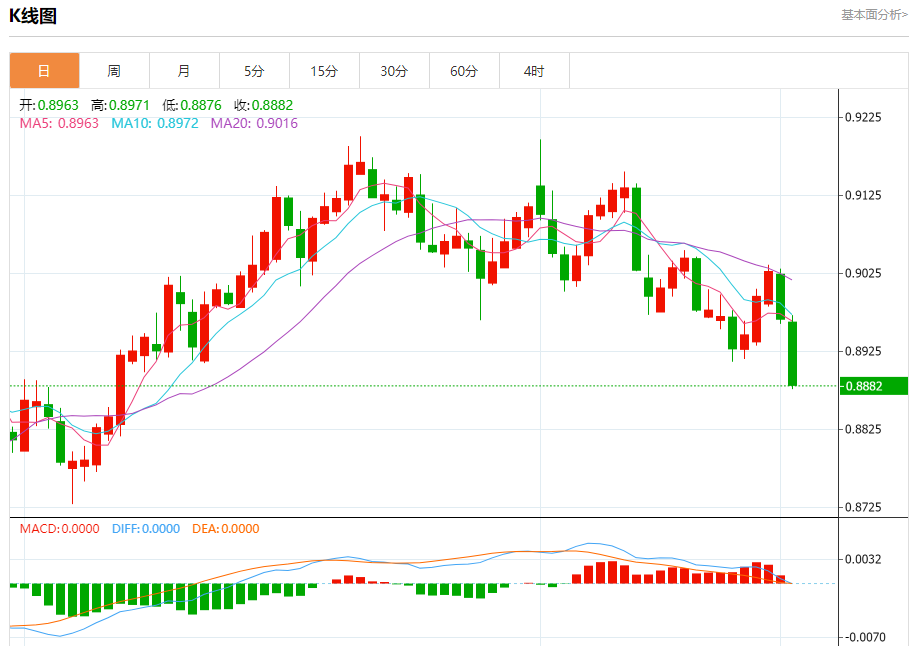Switch to the 月 monthly tab
The height and width of the screenshot is (646, 916).
[185, 71]
